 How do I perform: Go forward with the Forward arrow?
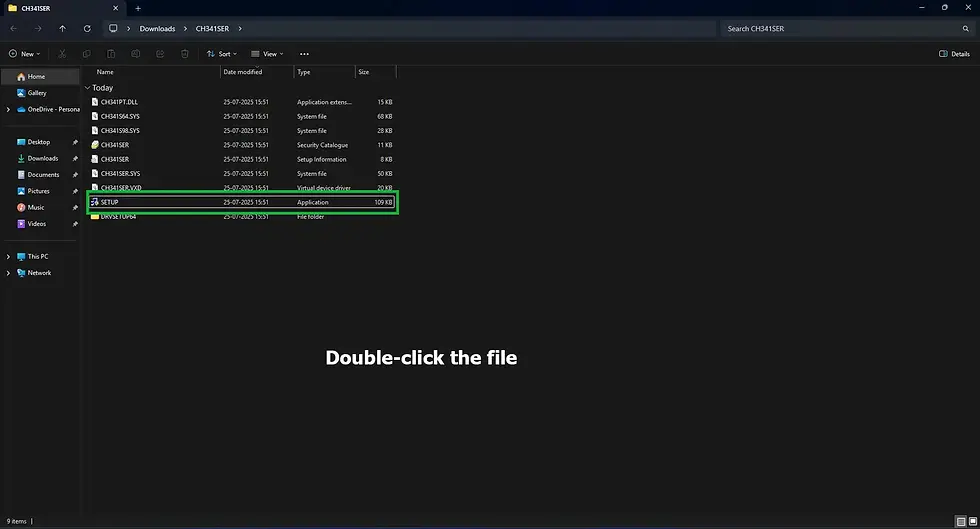[38, 28]
